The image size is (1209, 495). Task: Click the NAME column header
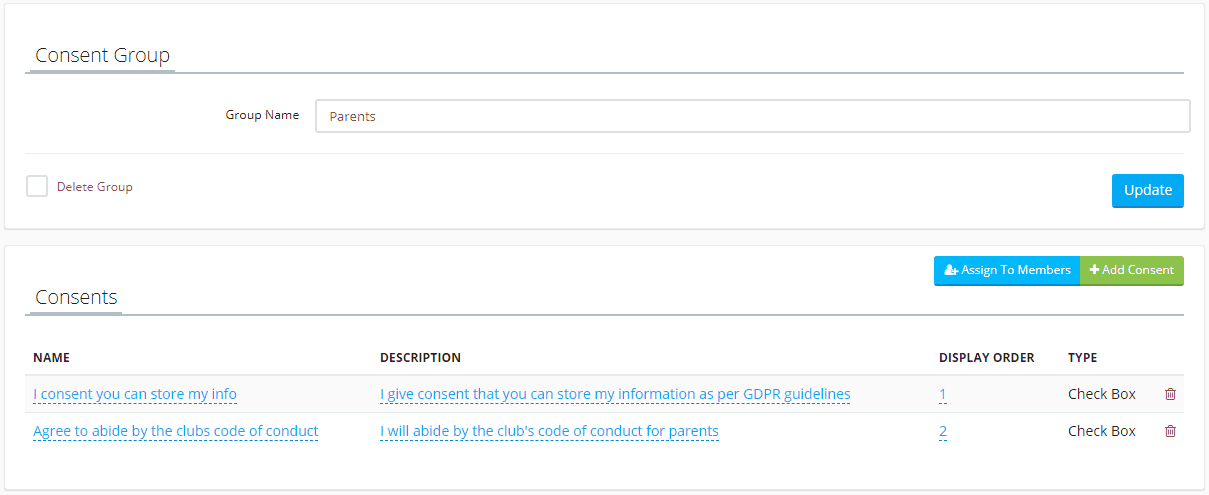click(51, 357)
